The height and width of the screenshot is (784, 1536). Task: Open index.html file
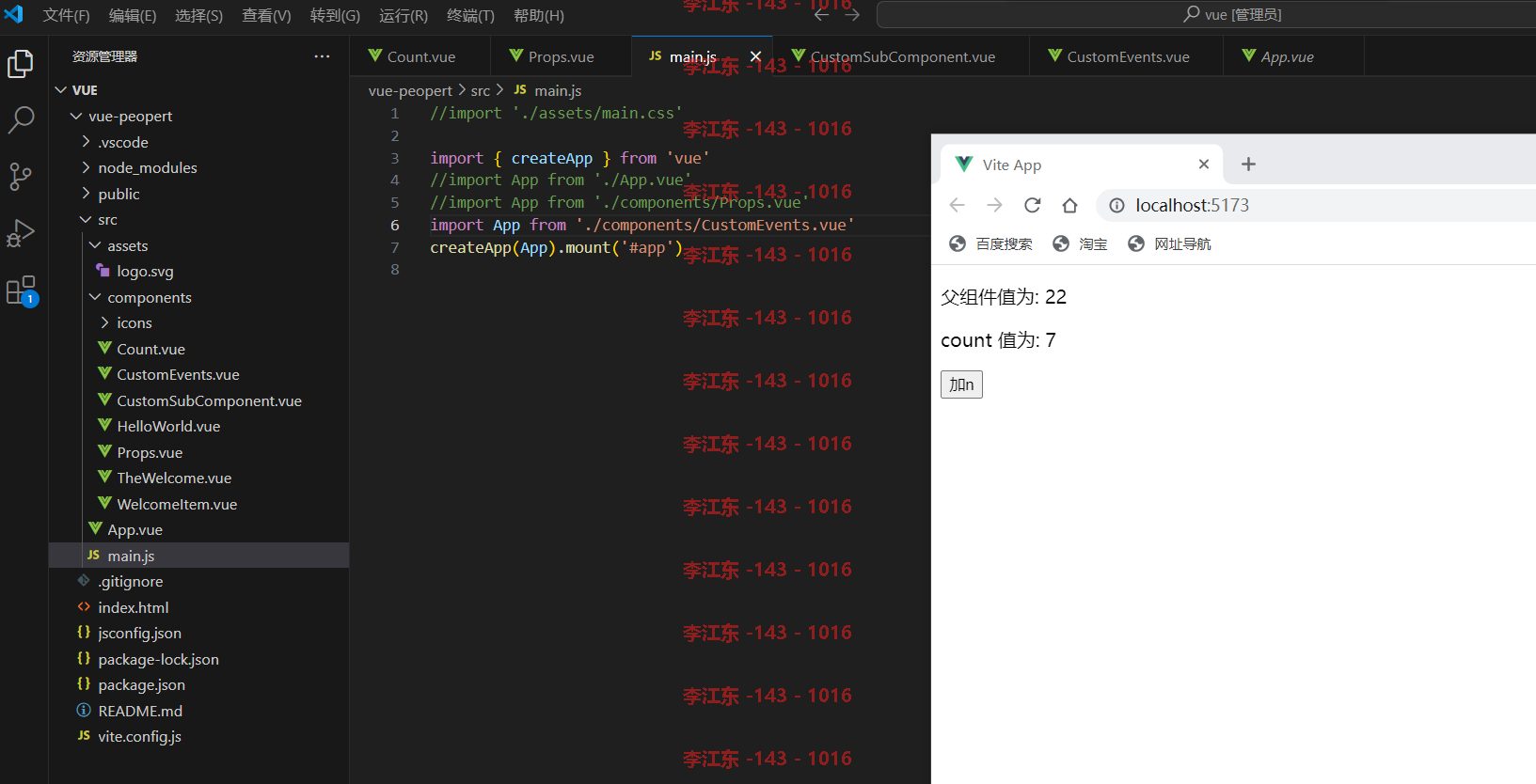[199, 607]
